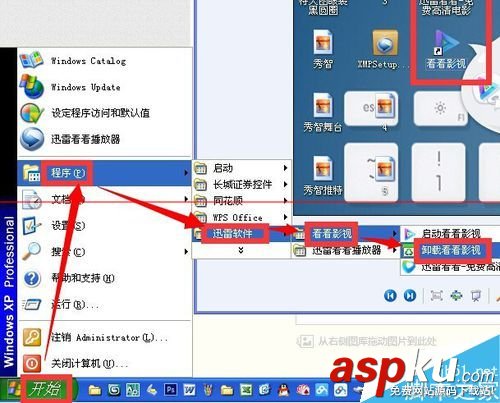Open the 程序(P) submenu
500x403 pixels.
pos(105,173)
